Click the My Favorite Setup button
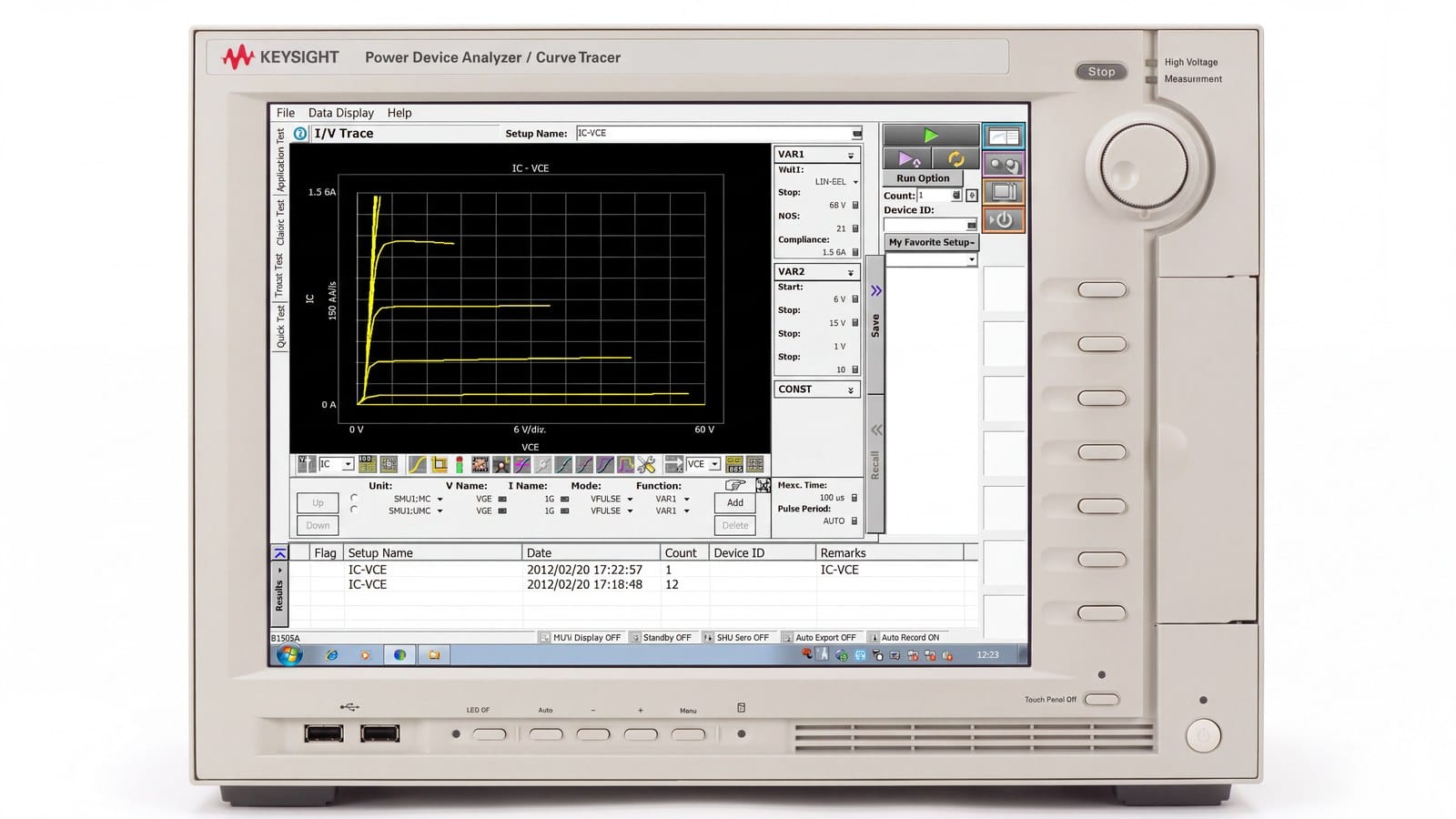This screenshot has height=819, width=1456. click(931, 242)
